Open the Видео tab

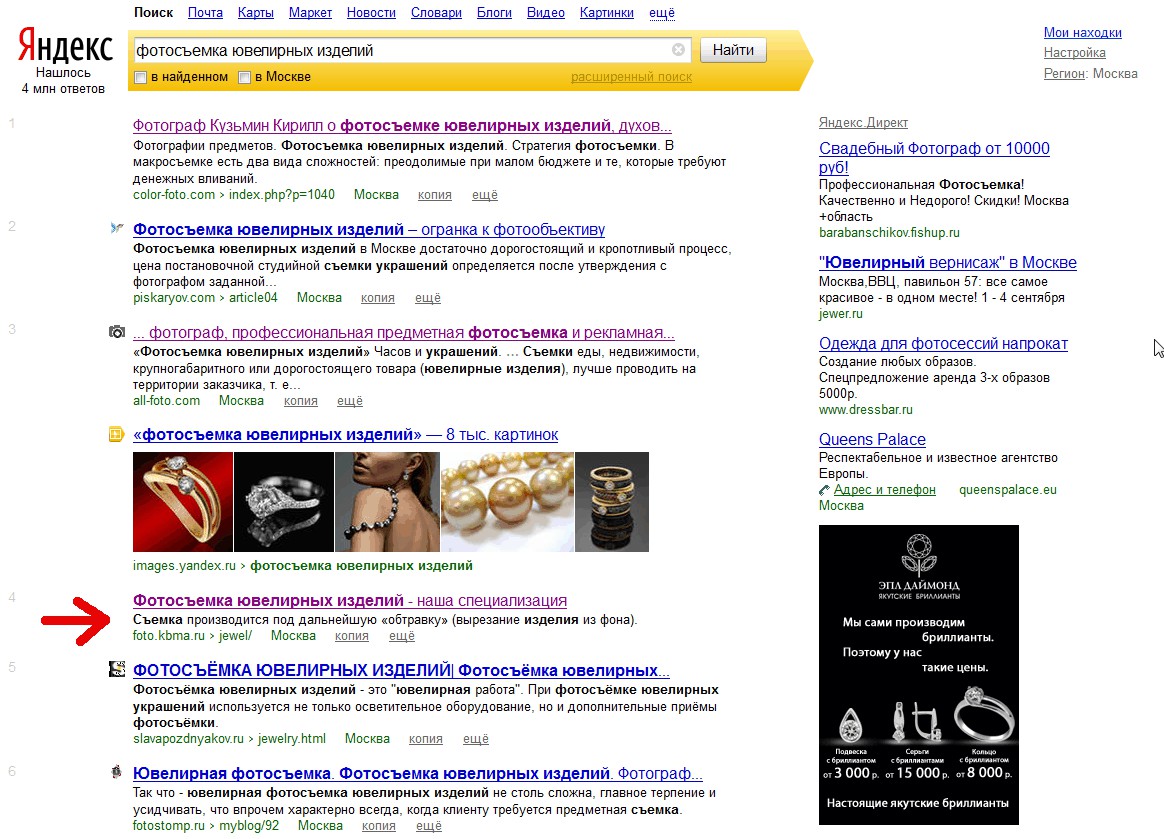pyautogui.click(x=546, y=13)
